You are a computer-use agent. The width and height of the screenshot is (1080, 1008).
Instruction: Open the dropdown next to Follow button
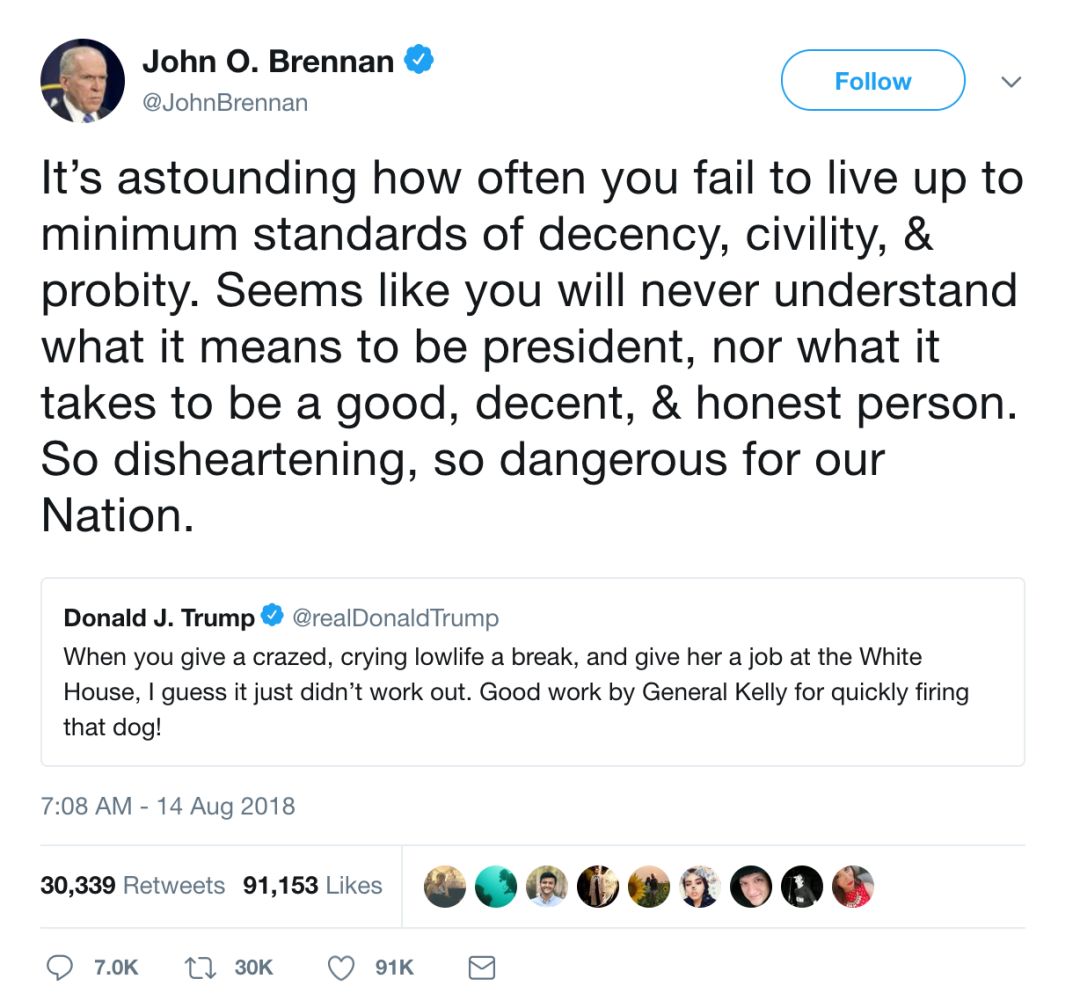pos(1011,82)
